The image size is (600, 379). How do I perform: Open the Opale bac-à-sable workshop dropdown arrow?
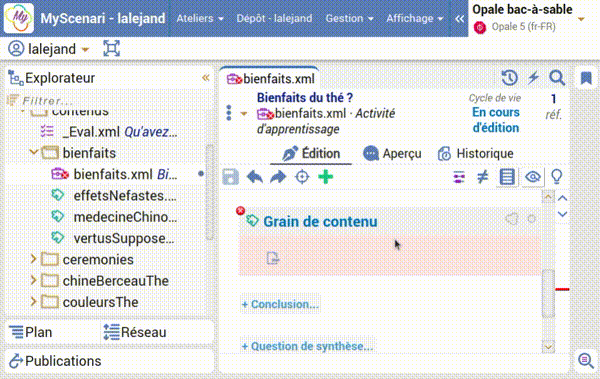[581, 19]
